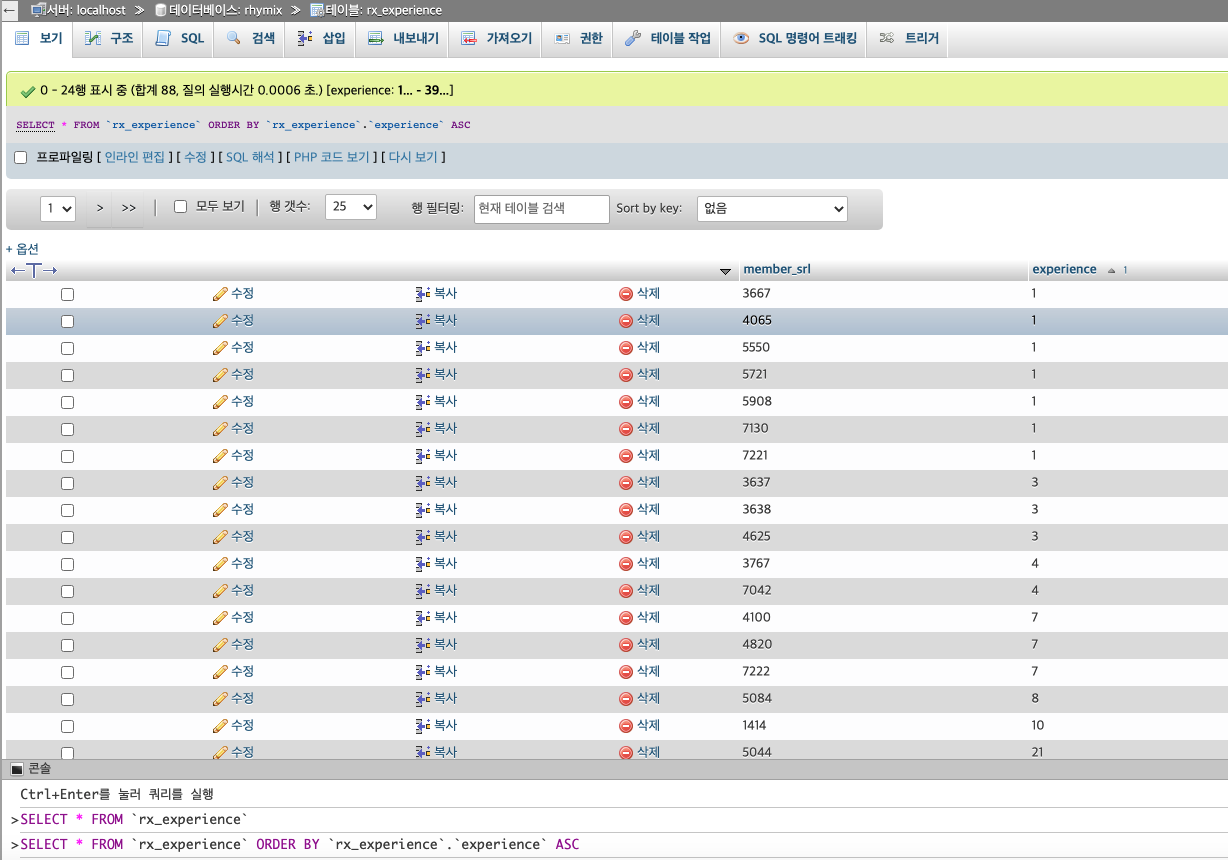Switch to the 삽입 tab
Screen dimensions: 1228x860
(x=322, y=38)
